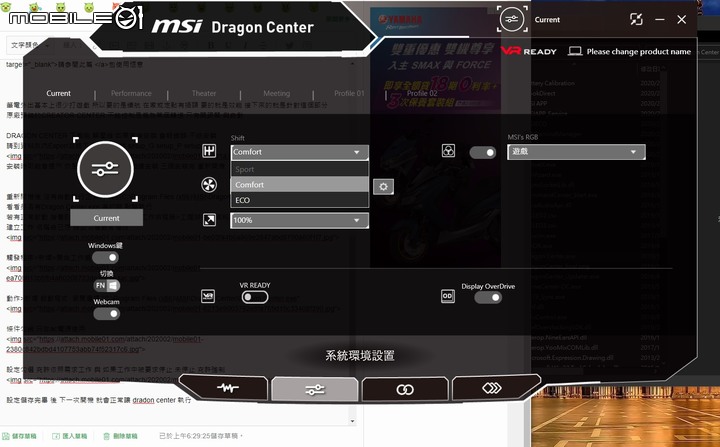The height and width of the screenshot is (447, 720).
Task: Toggle the Webcam switch
Action: (106, 314)
